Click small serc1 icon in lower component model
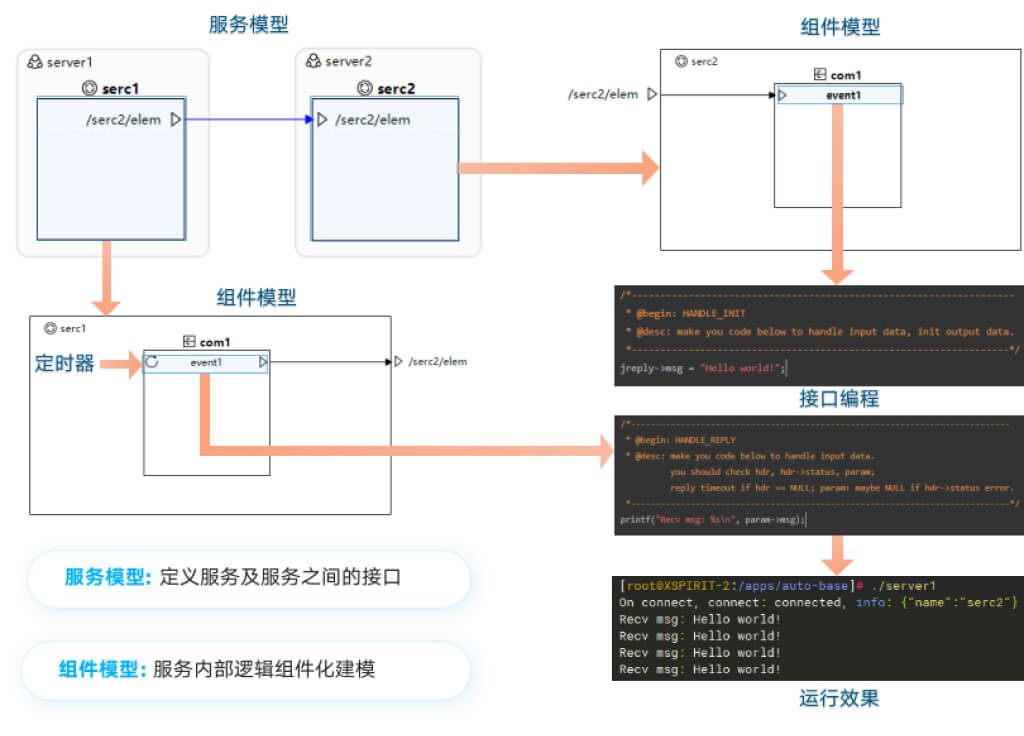 pos(50,328)
